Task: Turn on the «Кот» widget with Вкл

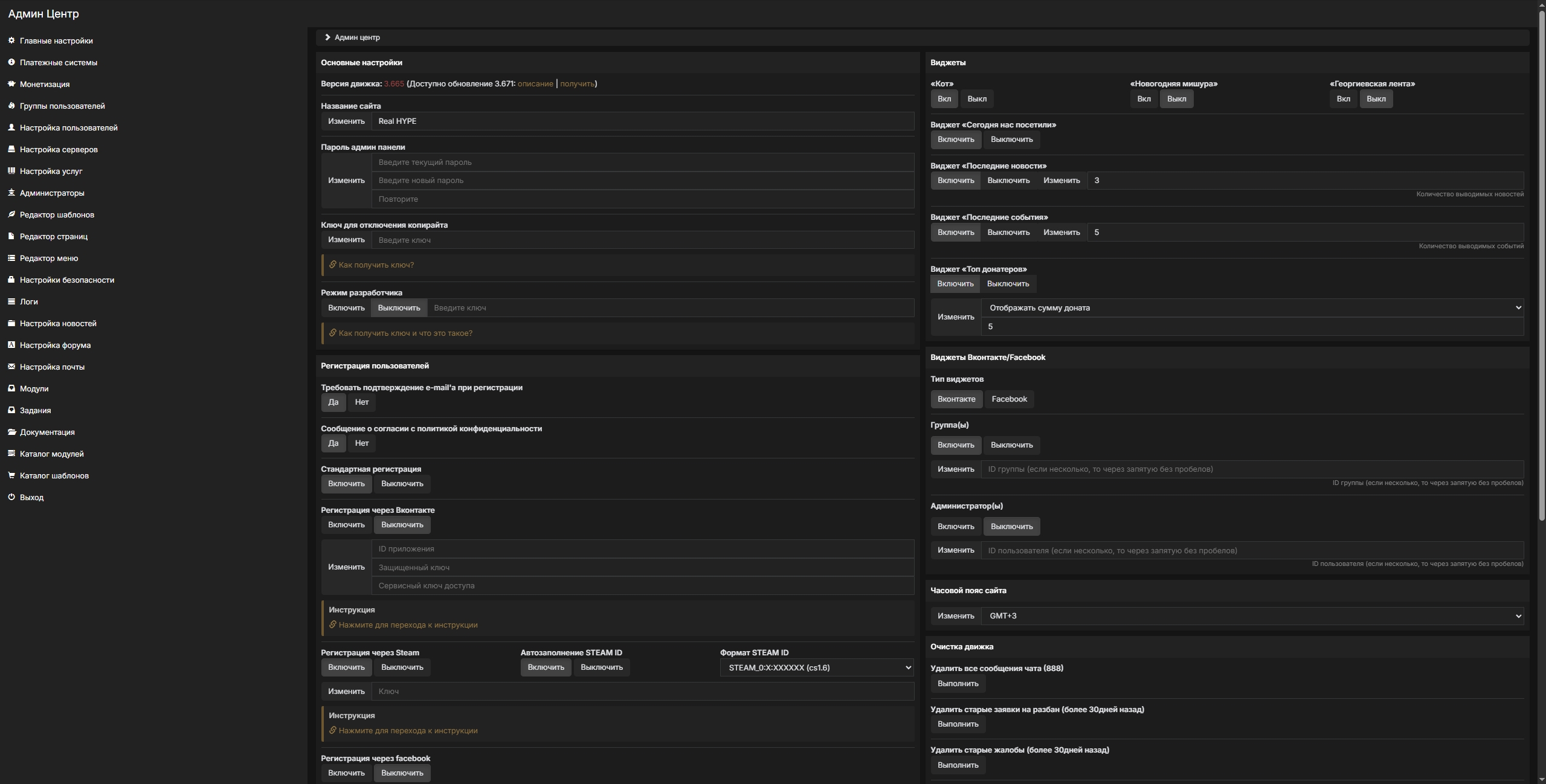Action: click(x=944, y=99)
